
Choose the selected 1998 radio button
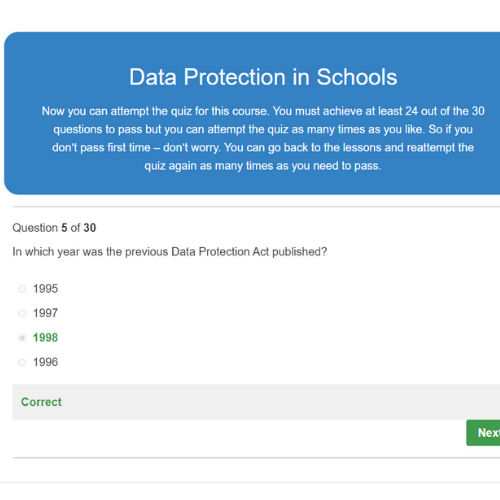tap(22, 338)
